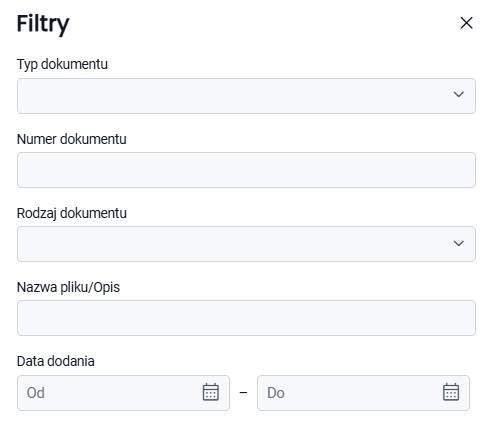This screenshot has width=494, height=448.
Task: Focus the Nazwa pliku/Opis text field
Action: tap(246, 318)
